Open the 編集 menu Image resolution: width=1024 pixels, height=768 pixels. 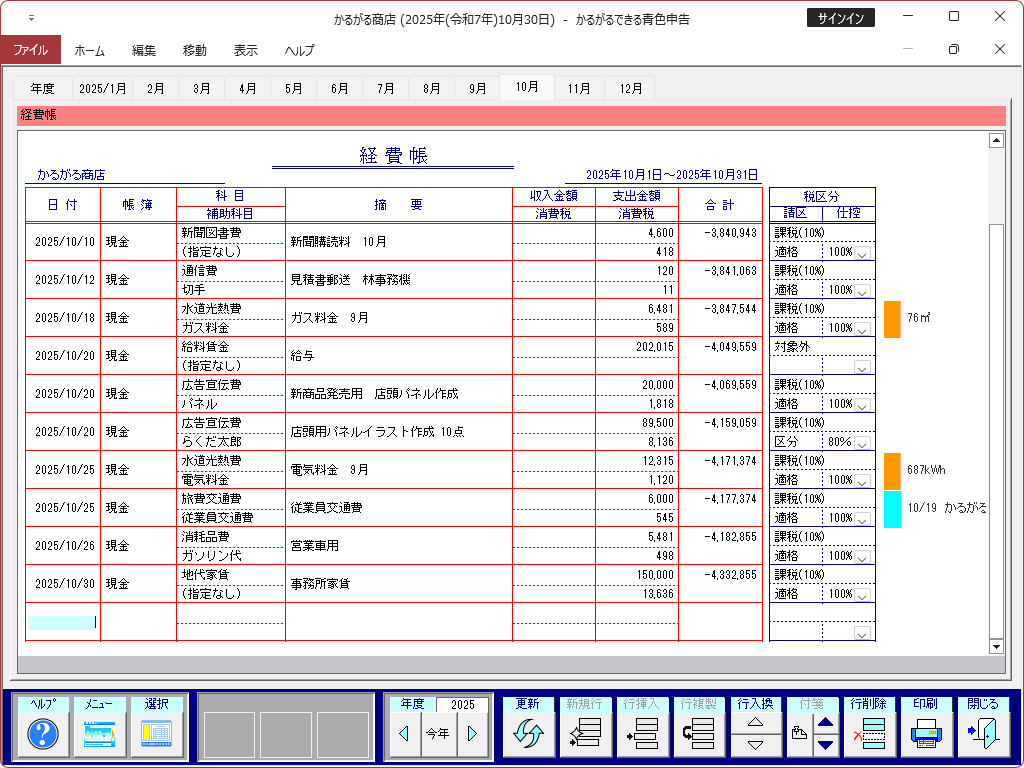click(144, 50)
